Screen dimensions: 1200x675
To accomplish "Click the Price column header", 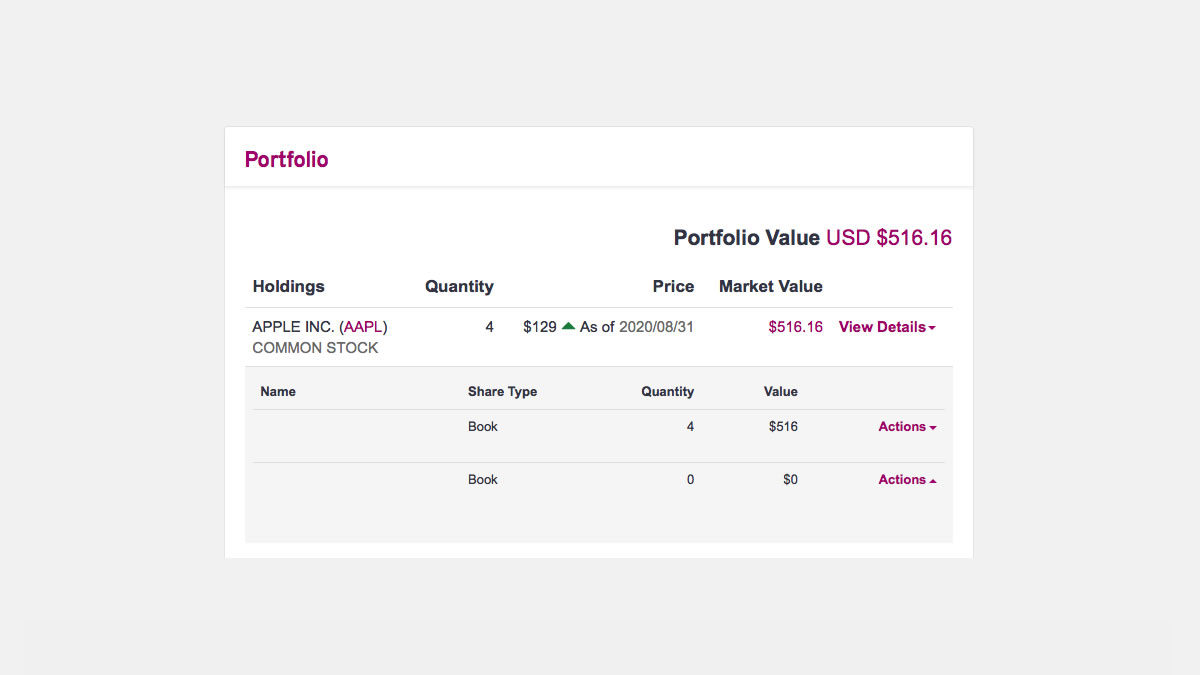I will (x=673, y=286).
